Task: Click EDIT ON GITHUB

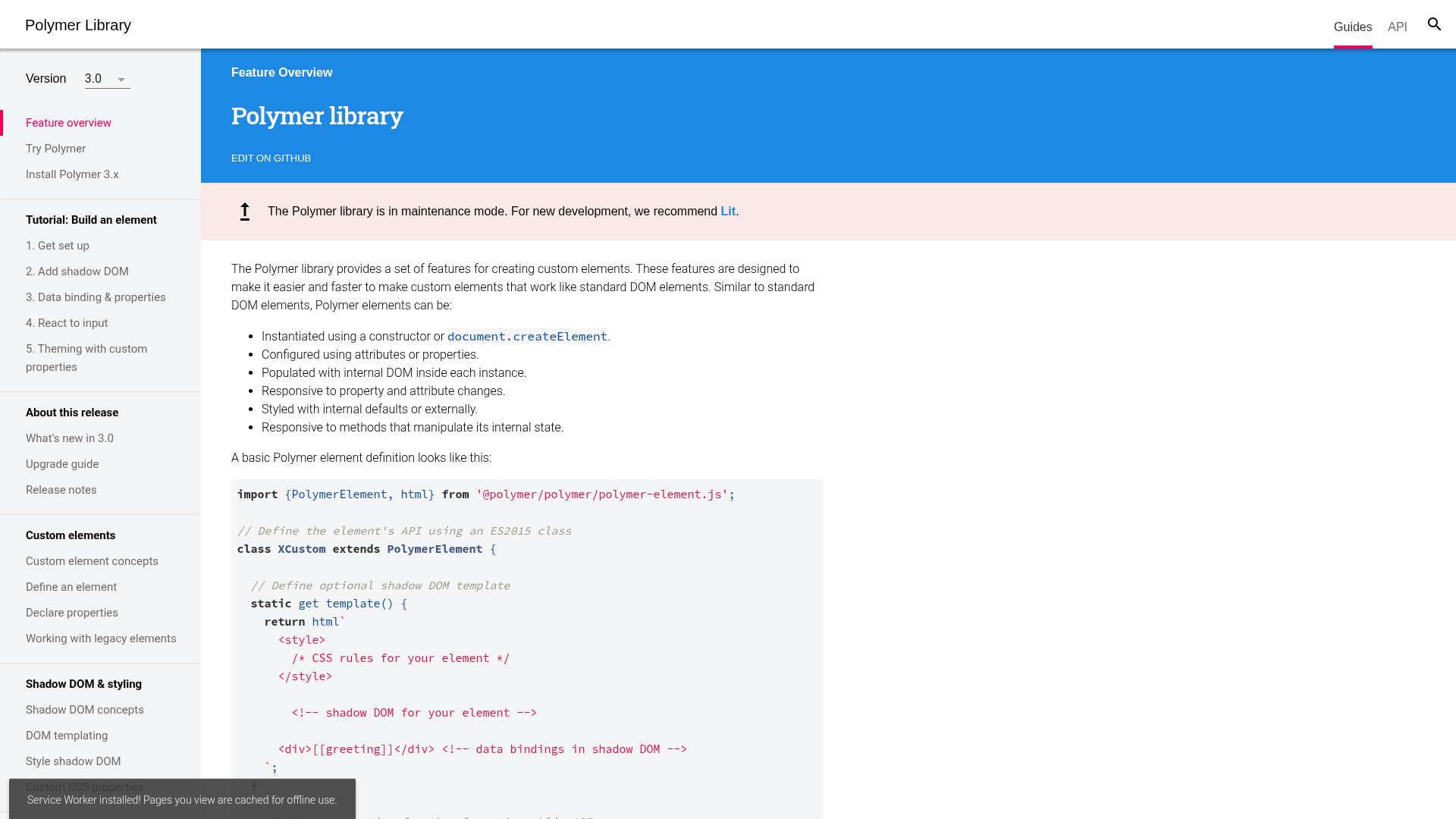Action: coord(271,158)
